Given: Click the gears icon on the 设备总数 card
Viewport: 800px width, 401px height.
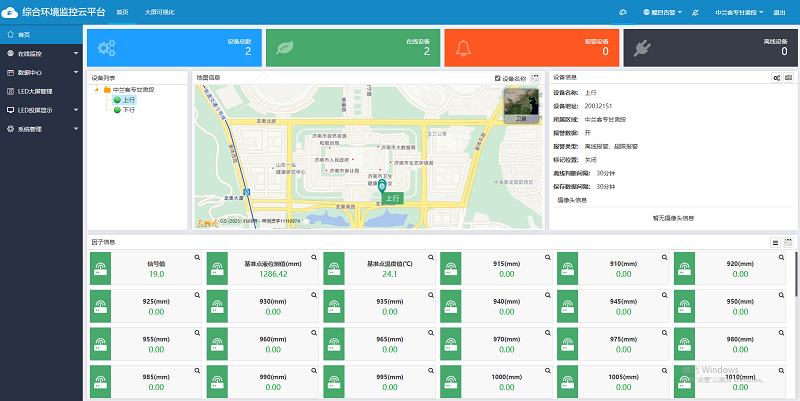Looking at the screenshot, I should 107,47.
